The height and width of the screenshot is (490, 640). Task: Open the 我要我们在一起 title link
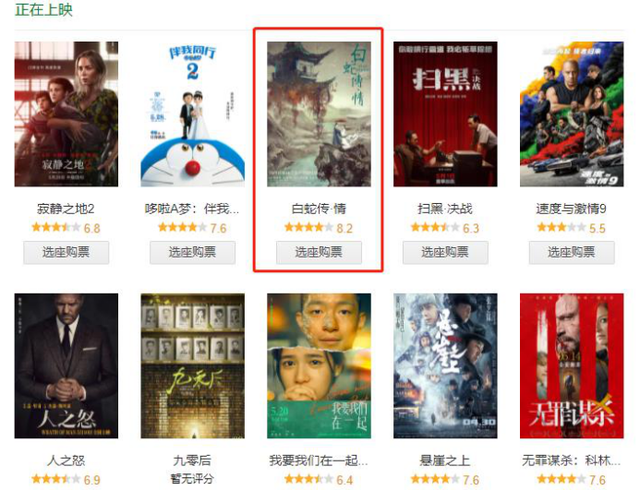click(x=318, y=461)
